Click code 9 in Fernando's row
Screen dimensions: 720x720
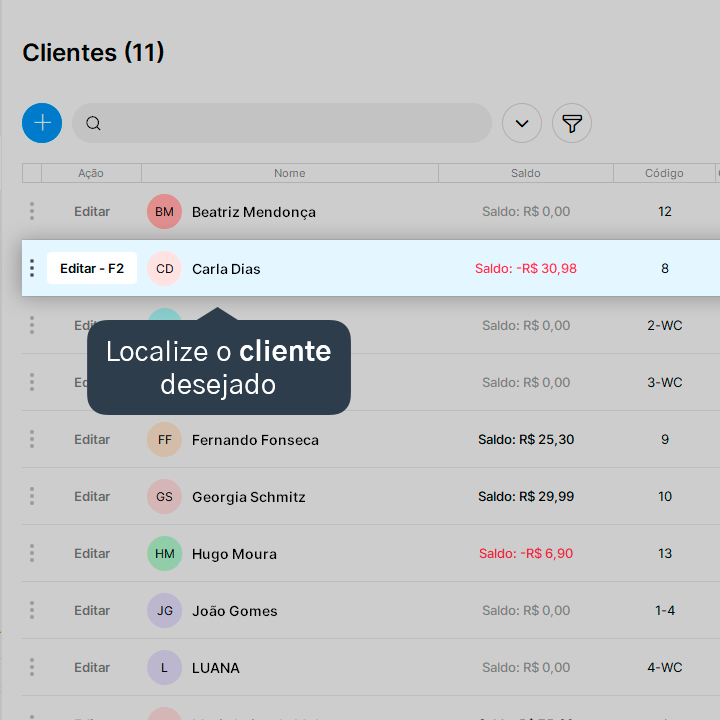point(664,439)
